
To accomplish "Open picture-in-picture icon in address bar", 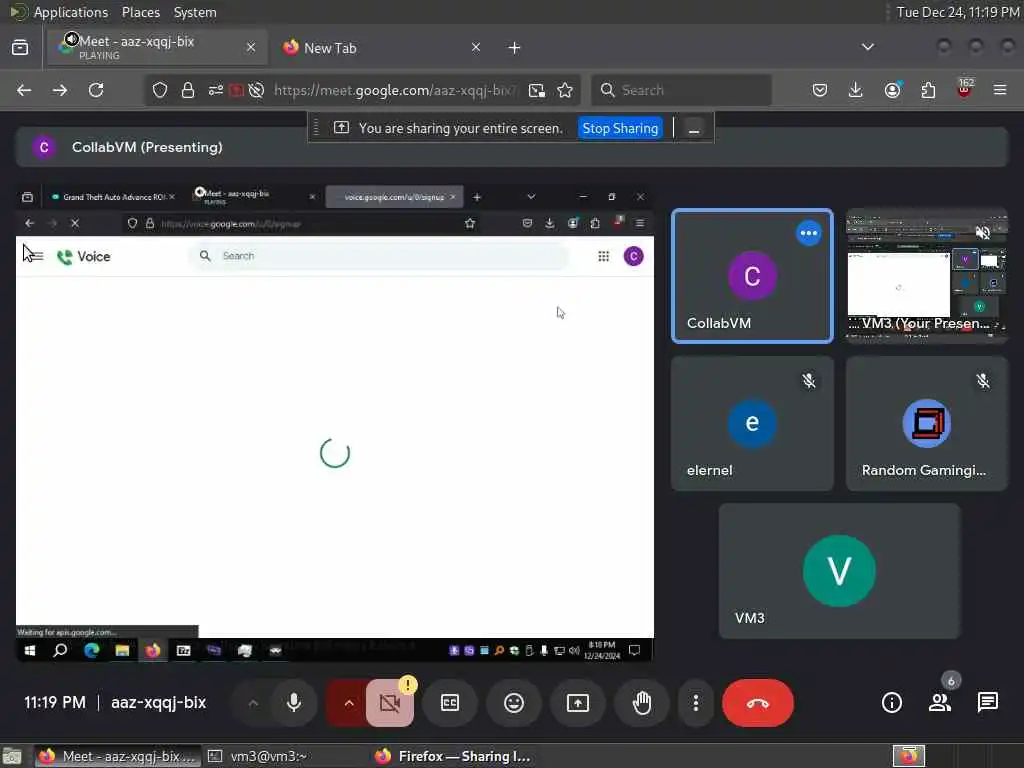I will [x=537, y=90].
